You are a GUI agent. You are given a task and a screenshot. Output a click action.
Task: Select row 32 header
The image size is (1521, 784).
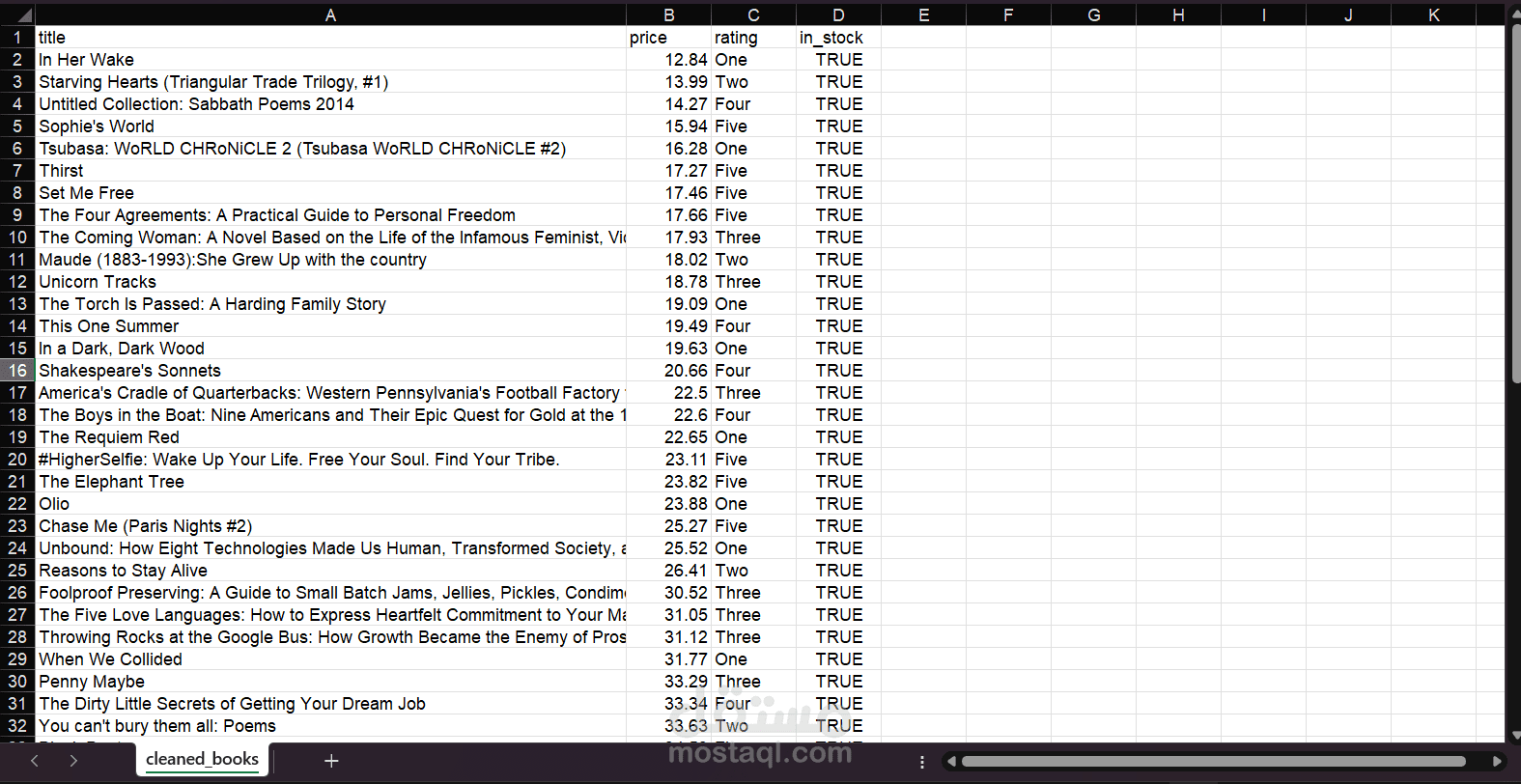[x=17, y=726]
